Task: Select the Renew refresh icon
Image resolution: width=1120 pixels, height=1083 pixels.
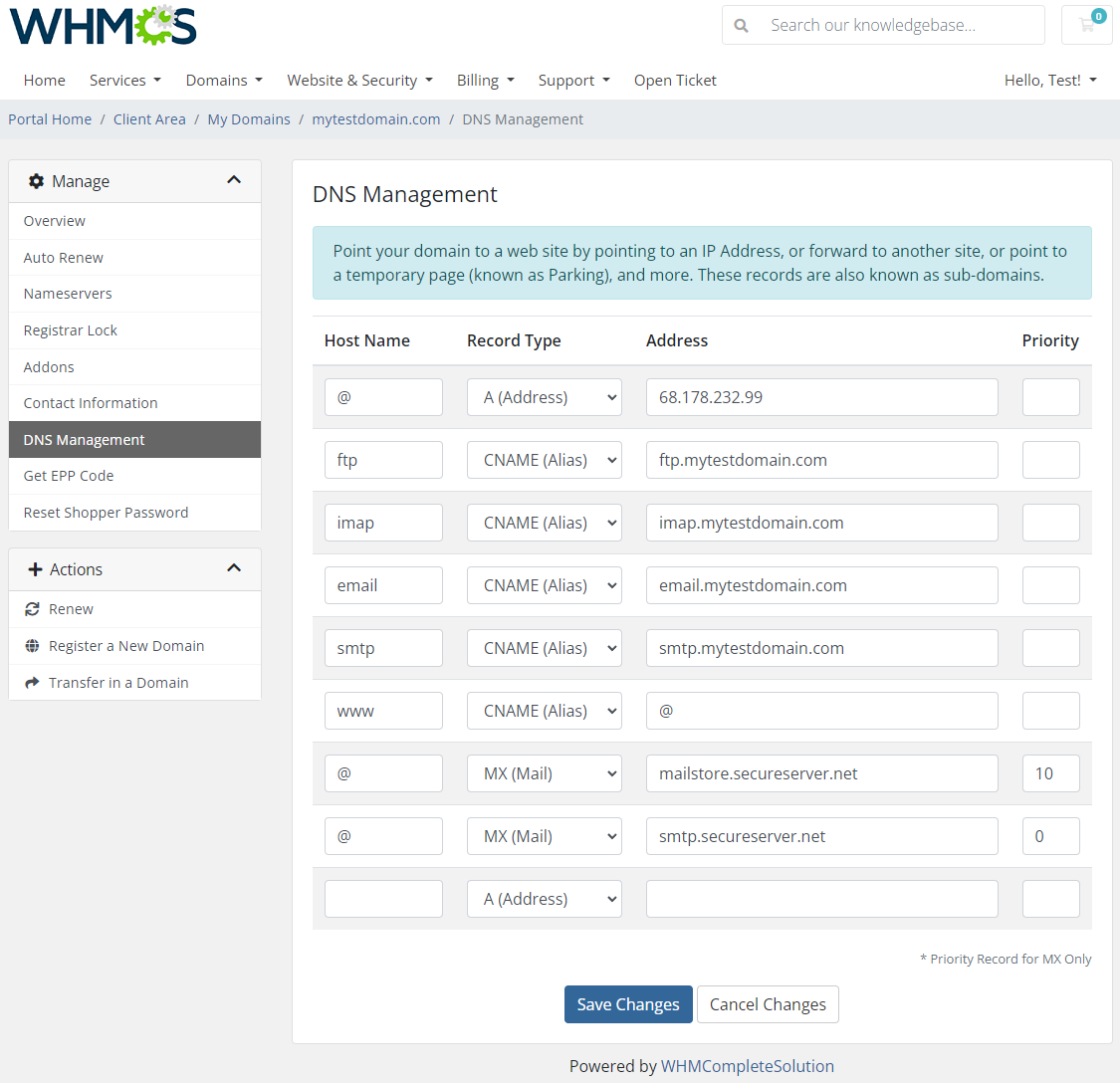Action: 31,609
